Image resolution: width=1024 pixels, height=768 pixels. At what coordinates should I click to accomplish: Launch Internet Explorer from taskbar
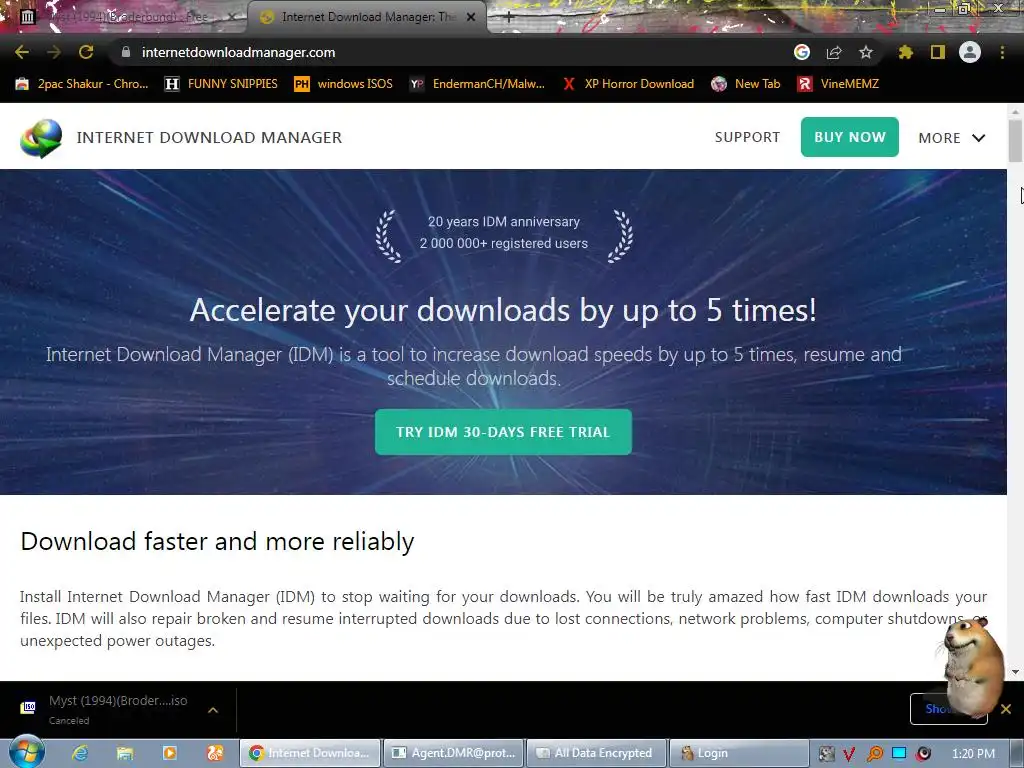pyautogui.click(x=80, y=753)
